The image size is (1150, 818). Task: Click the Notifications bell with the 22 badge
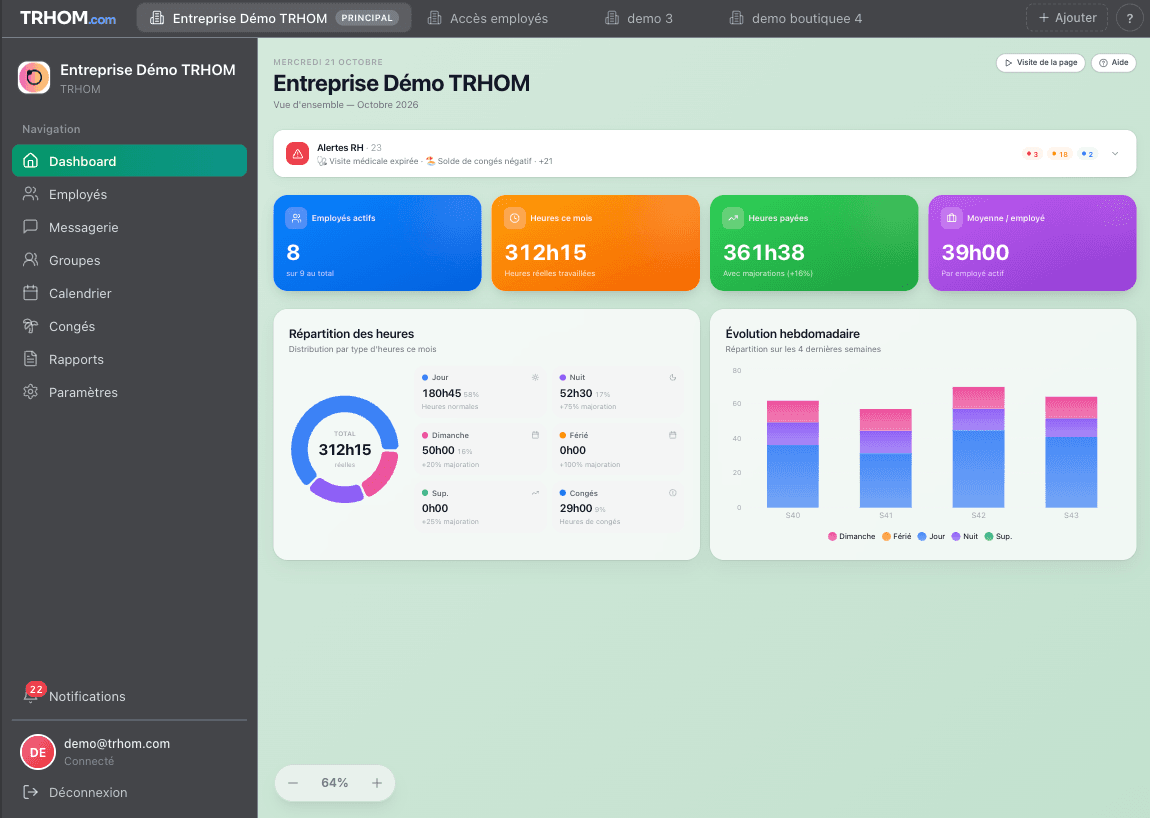tap(32, 695)
